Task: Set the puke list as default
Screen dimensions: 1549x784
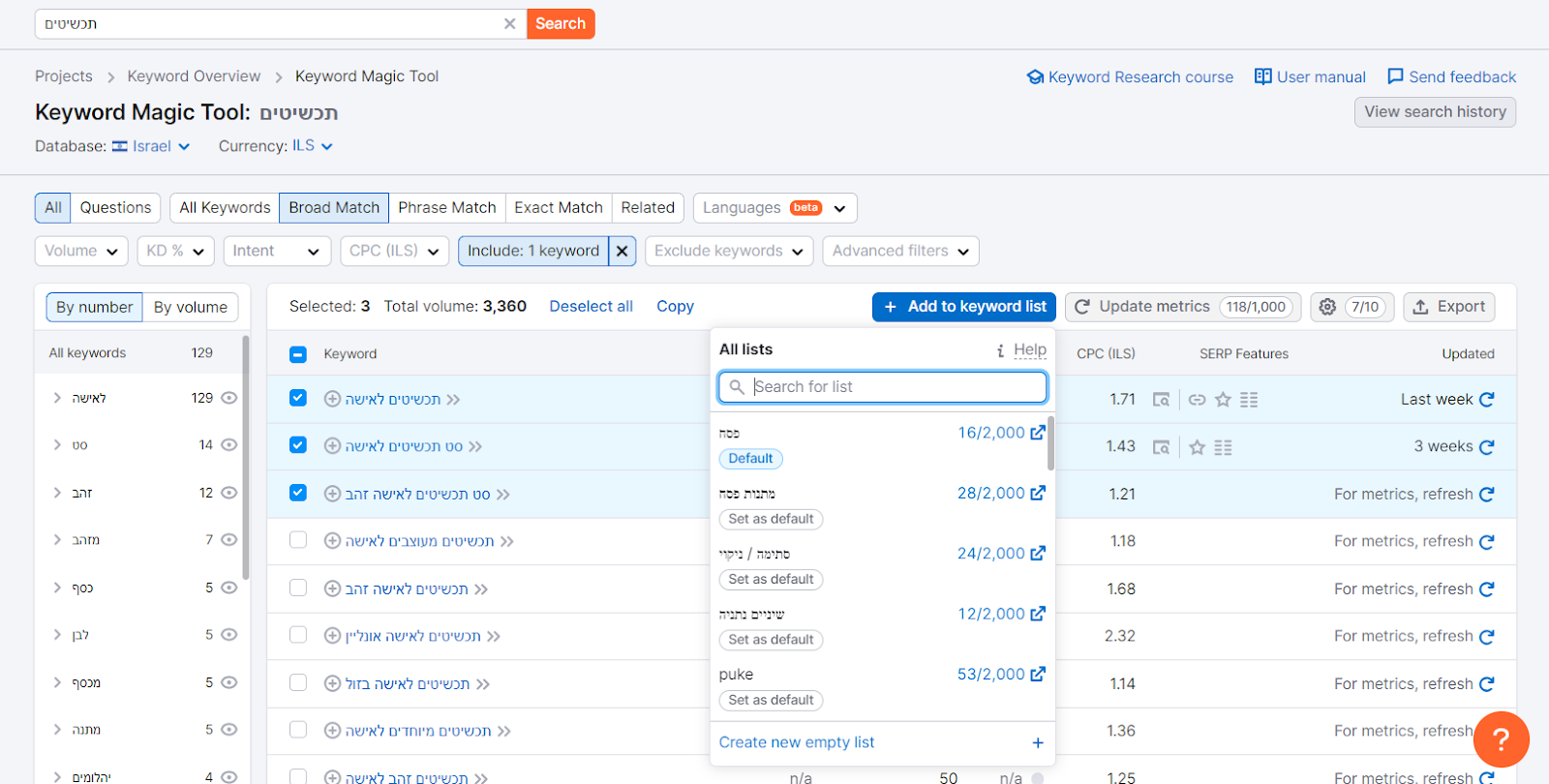Action: (x=771, y=700)
